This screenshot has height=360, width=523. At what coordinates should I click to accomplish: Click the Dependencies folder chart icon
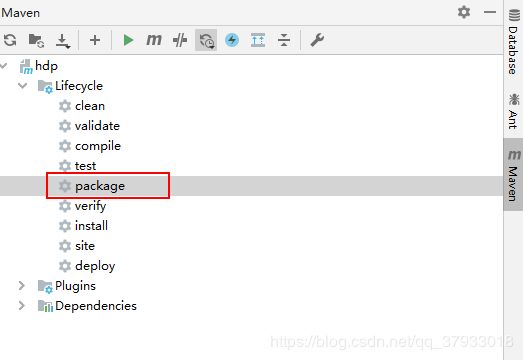pos(45,306)
